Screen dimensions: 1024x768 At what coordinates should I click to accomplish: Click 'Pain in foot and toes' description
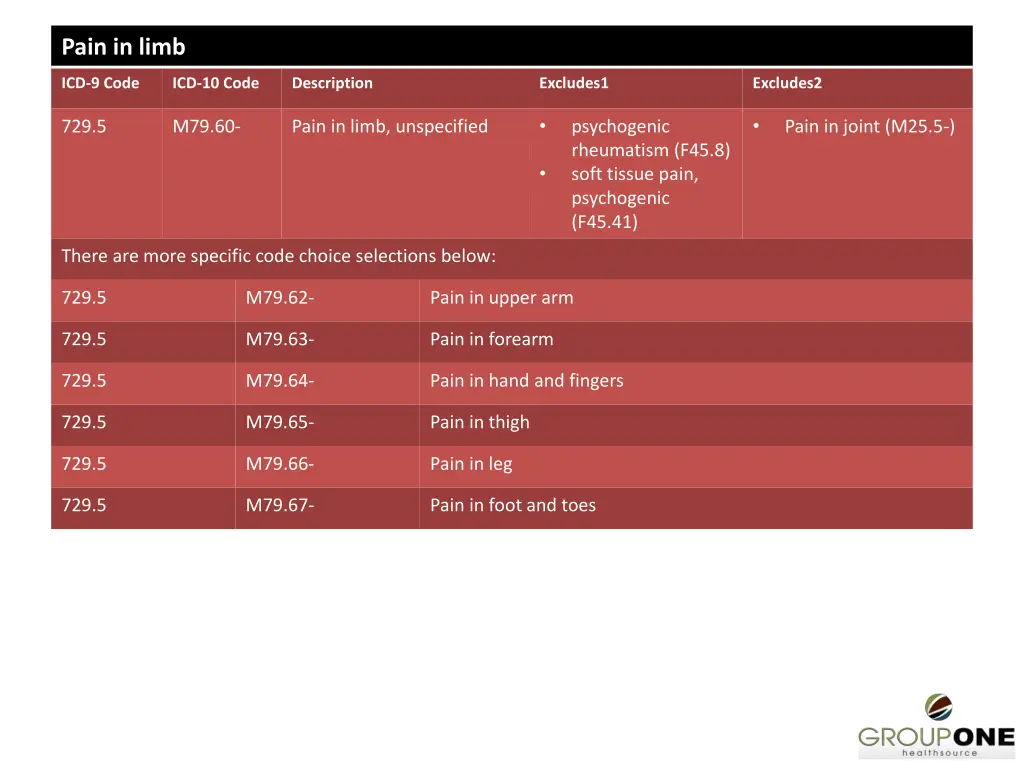pos(513,505)
